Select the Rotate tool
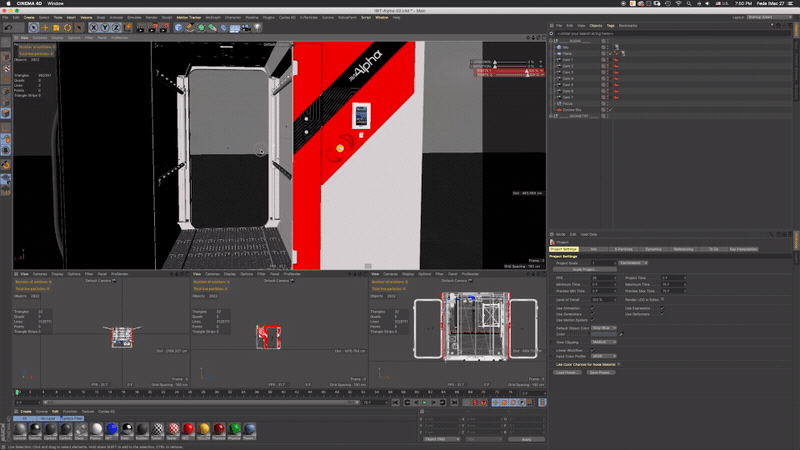This screenshot has width=800, height=450. [67, 28]
